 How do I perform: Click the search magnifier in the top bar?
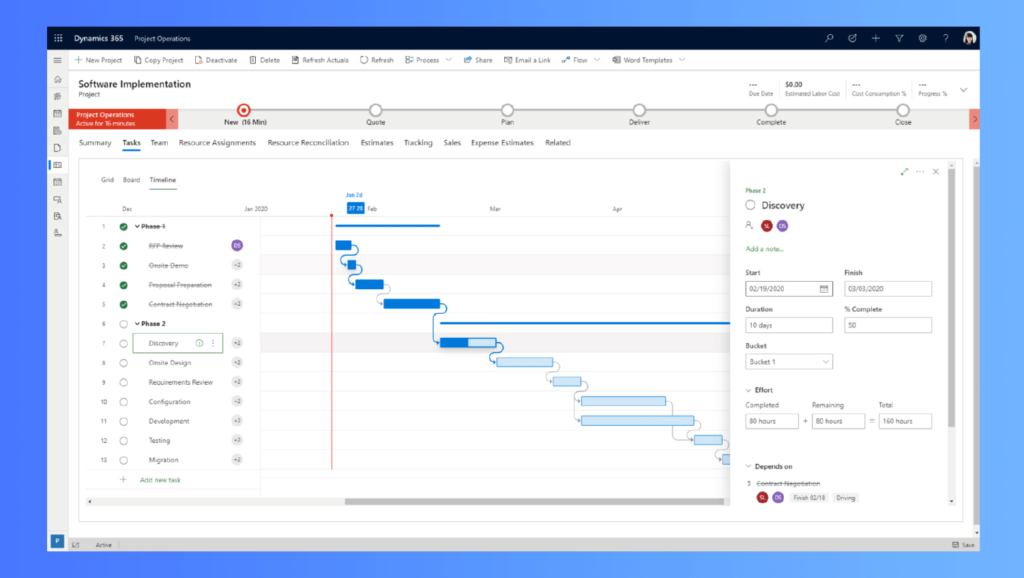[x=829, y=39]
